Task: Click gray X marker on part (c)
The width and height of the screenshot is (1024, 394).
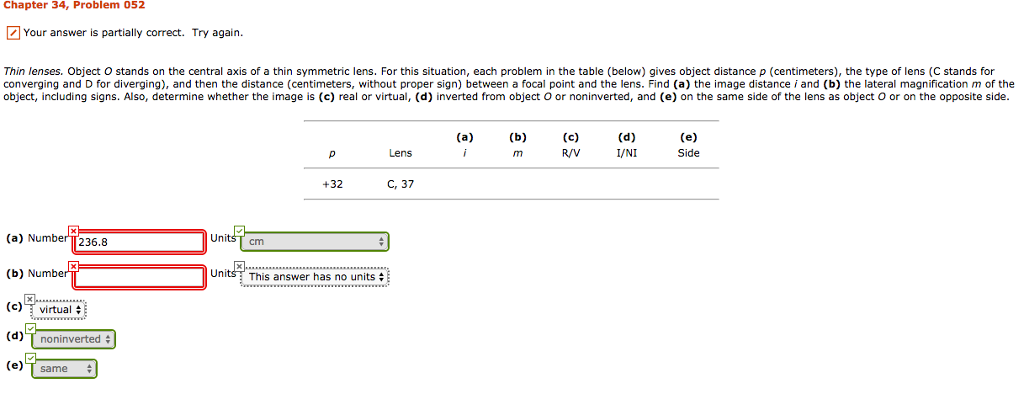Action: coord(29,299)
